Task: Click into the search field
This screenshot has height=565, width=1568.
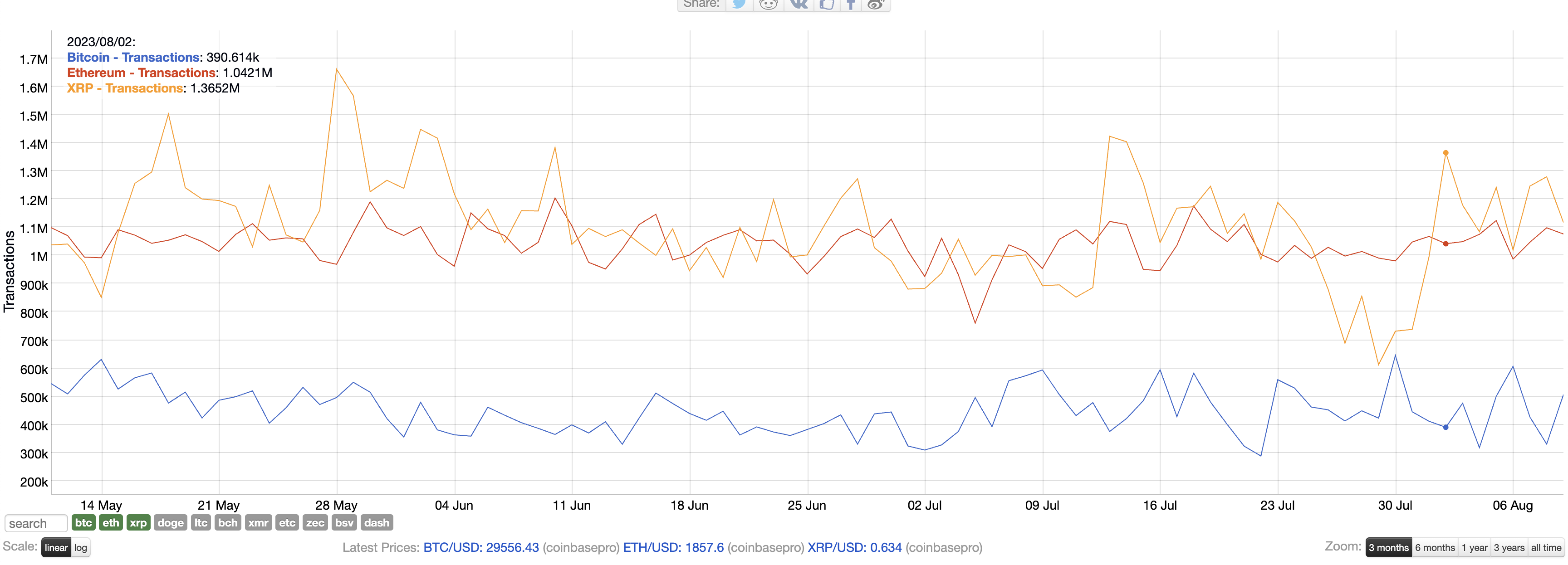Action: (35, 522)
